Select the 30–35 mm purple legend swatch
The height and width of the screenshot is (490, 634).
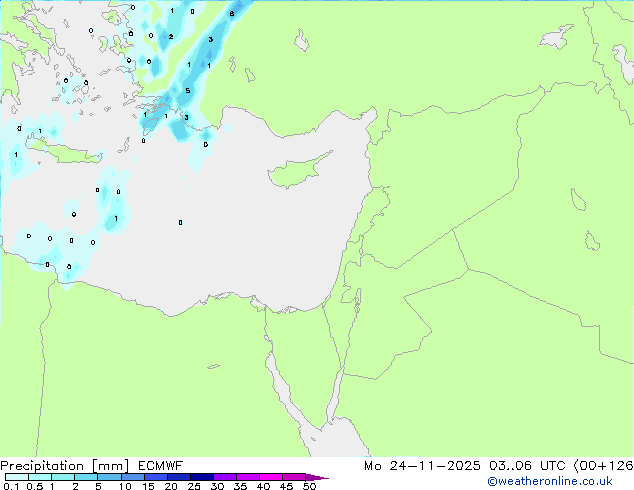(x=225, y=477)
